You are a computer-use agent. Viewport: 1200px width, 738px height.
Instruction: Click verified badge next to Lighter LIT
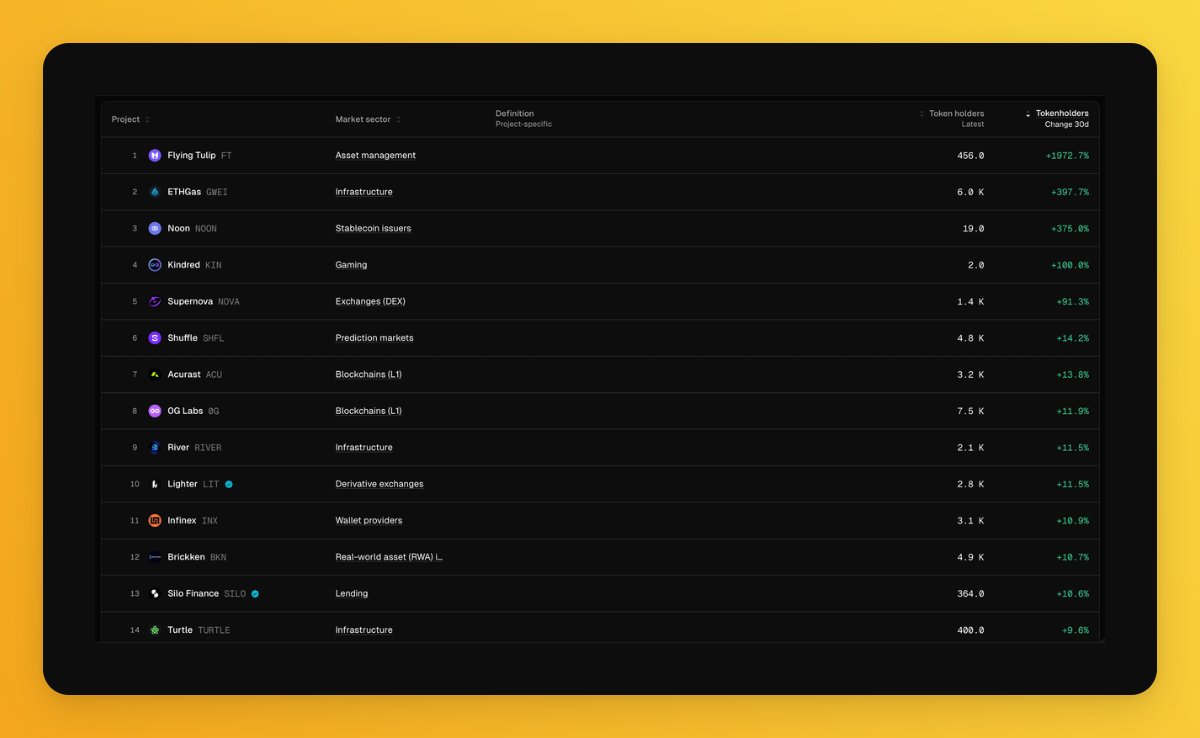(229, 484)
